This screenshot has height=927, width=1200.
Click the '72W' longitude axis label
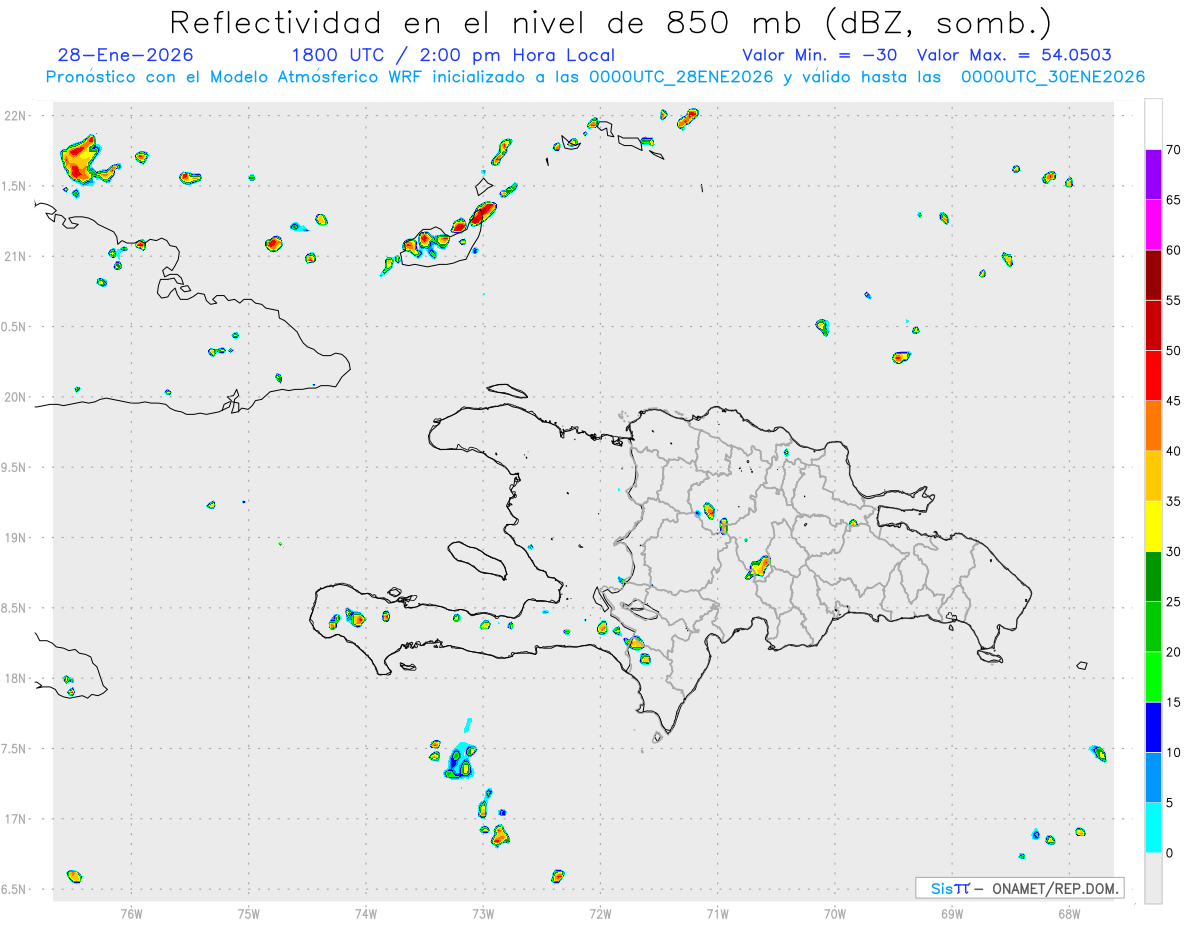point(600,913)
